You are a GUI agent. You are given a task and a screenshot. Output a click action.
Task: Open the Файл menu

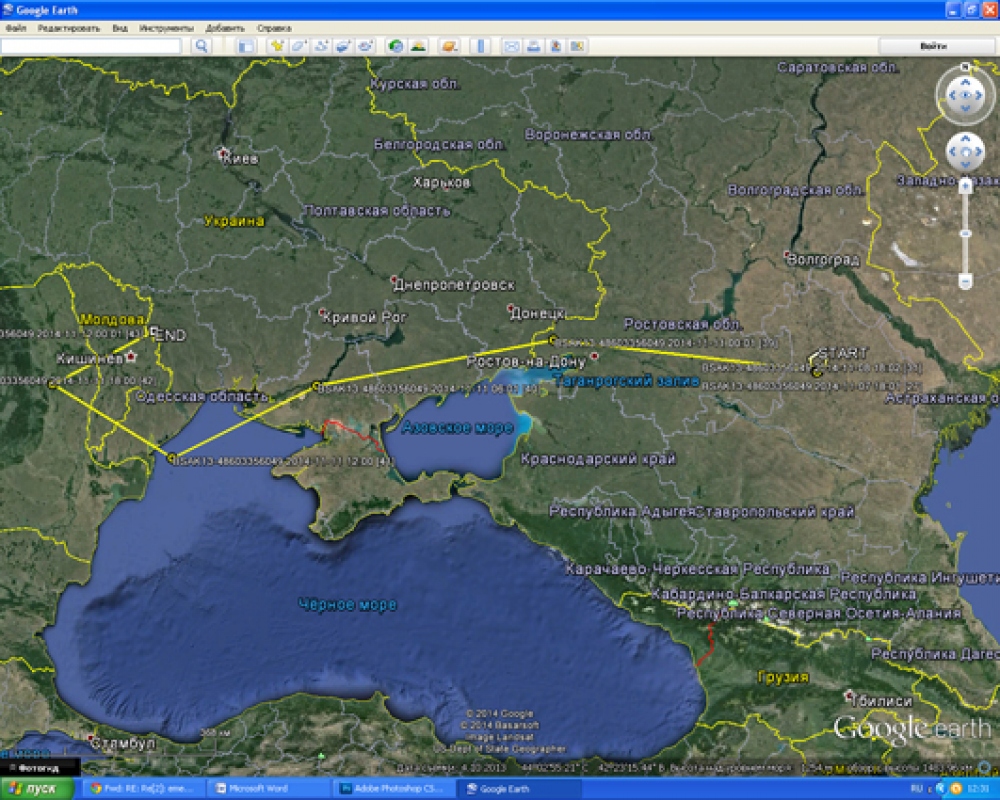15,28
